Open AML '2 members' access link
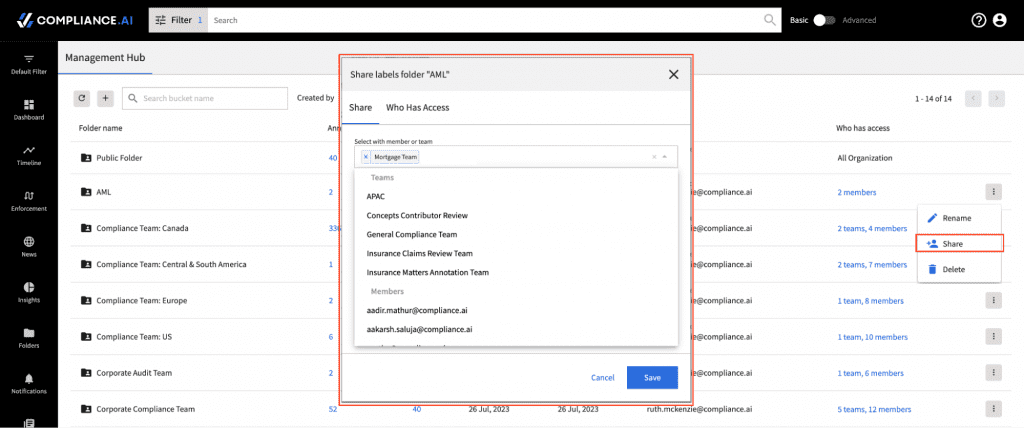This screenshot has width=1024, height=428. [856, 192]
